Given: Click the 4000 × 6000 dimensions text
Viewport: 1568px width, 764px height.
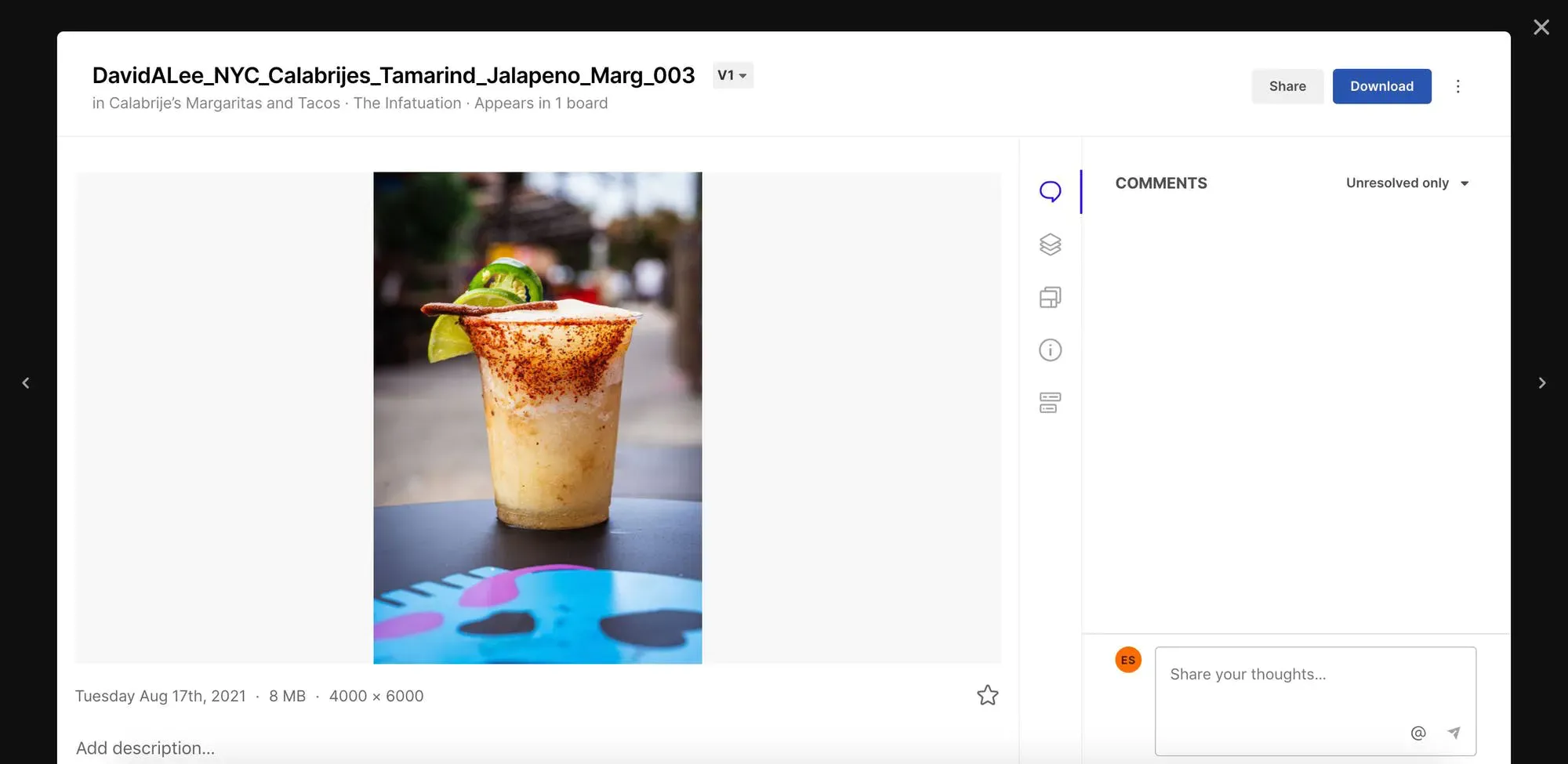Looking at the screenshot, I should click(376, 696).
